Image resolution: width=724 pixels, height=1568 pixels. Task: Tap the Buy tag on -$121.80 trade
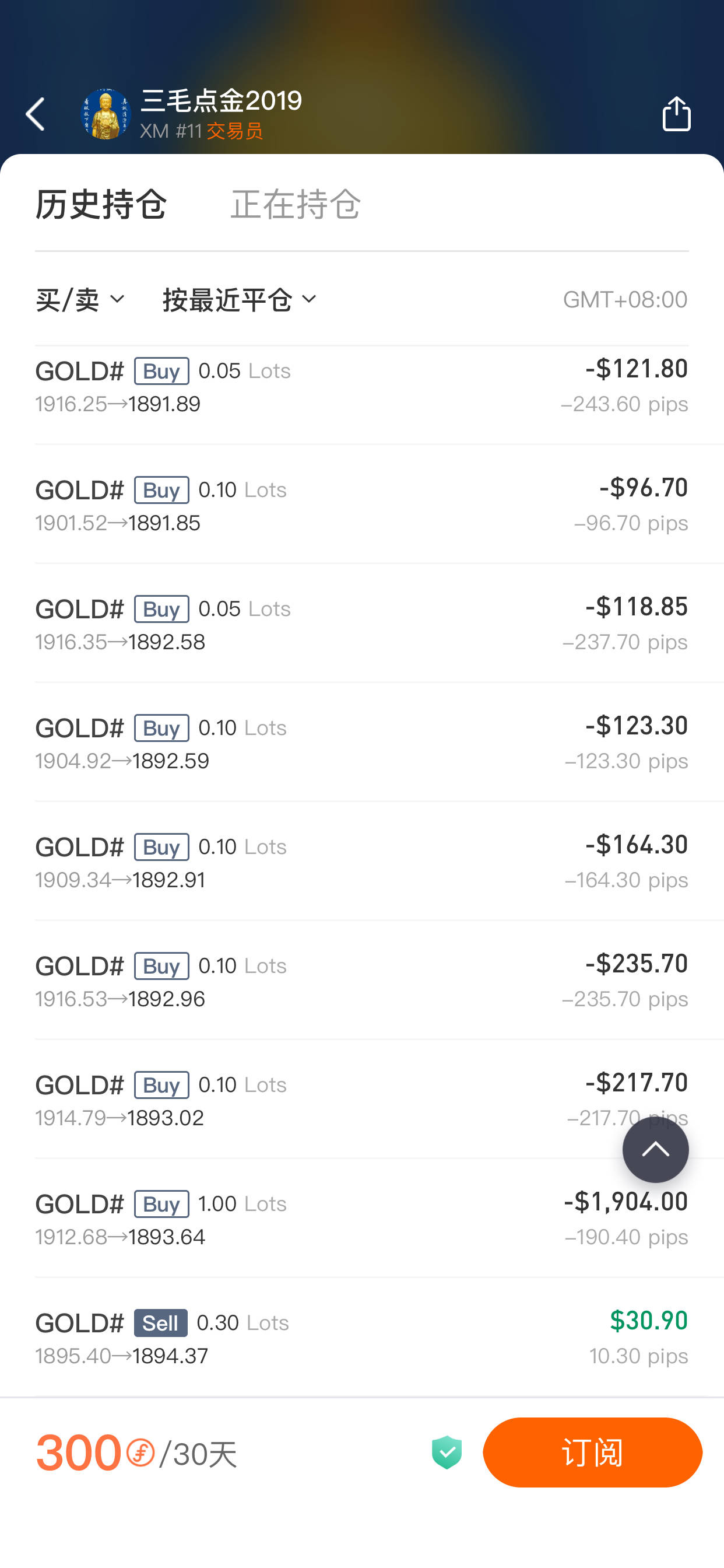[x=161, y=370]
